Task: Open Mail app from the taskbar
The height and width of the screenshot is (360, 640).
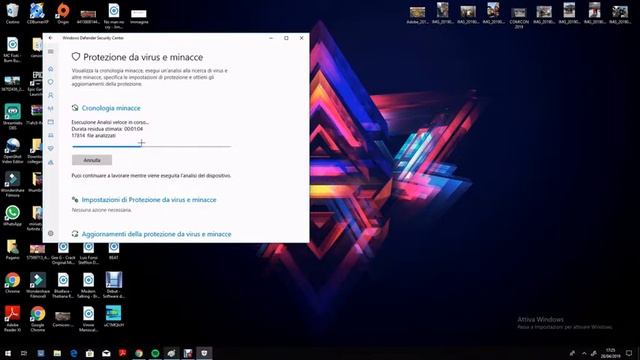Action: pos(106,353)
